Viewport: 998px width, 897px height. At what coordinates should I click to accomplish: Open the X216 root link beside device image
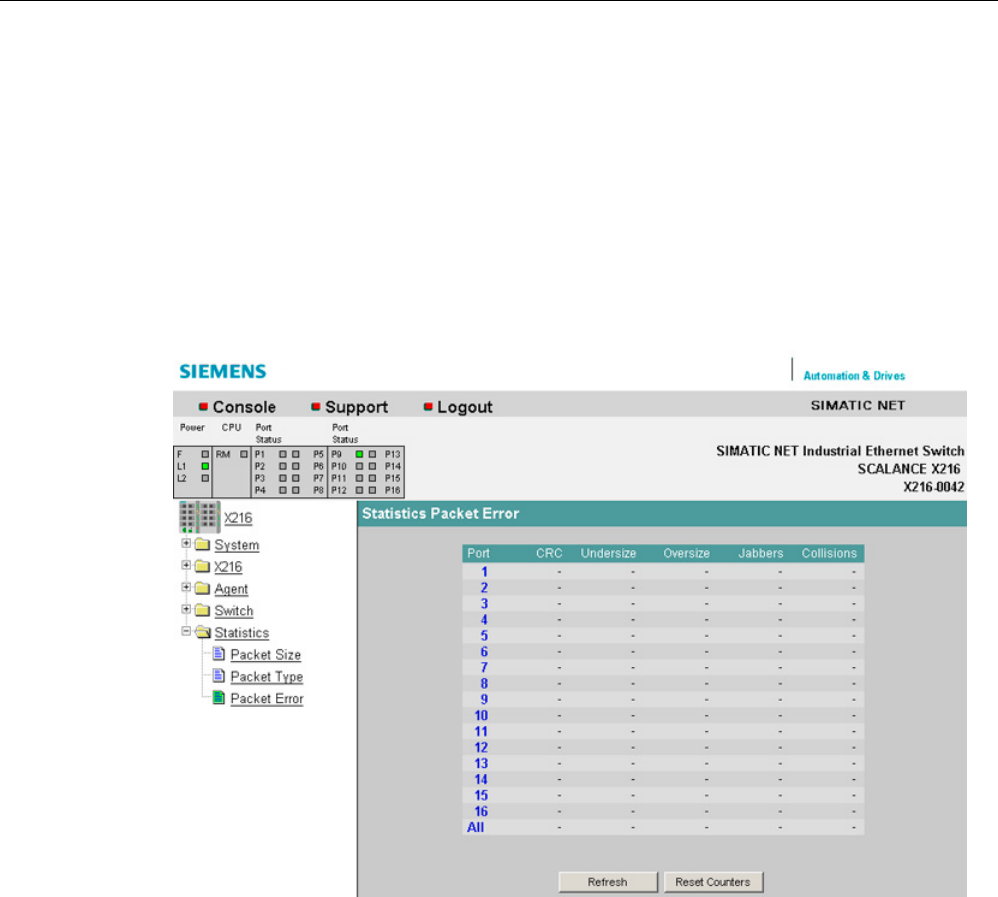[x=238, y=518]
